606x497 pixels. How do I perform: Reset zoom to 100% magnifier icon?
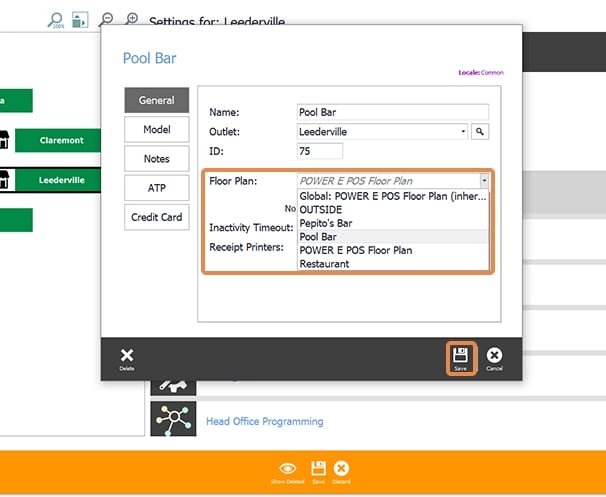point(56,20)
